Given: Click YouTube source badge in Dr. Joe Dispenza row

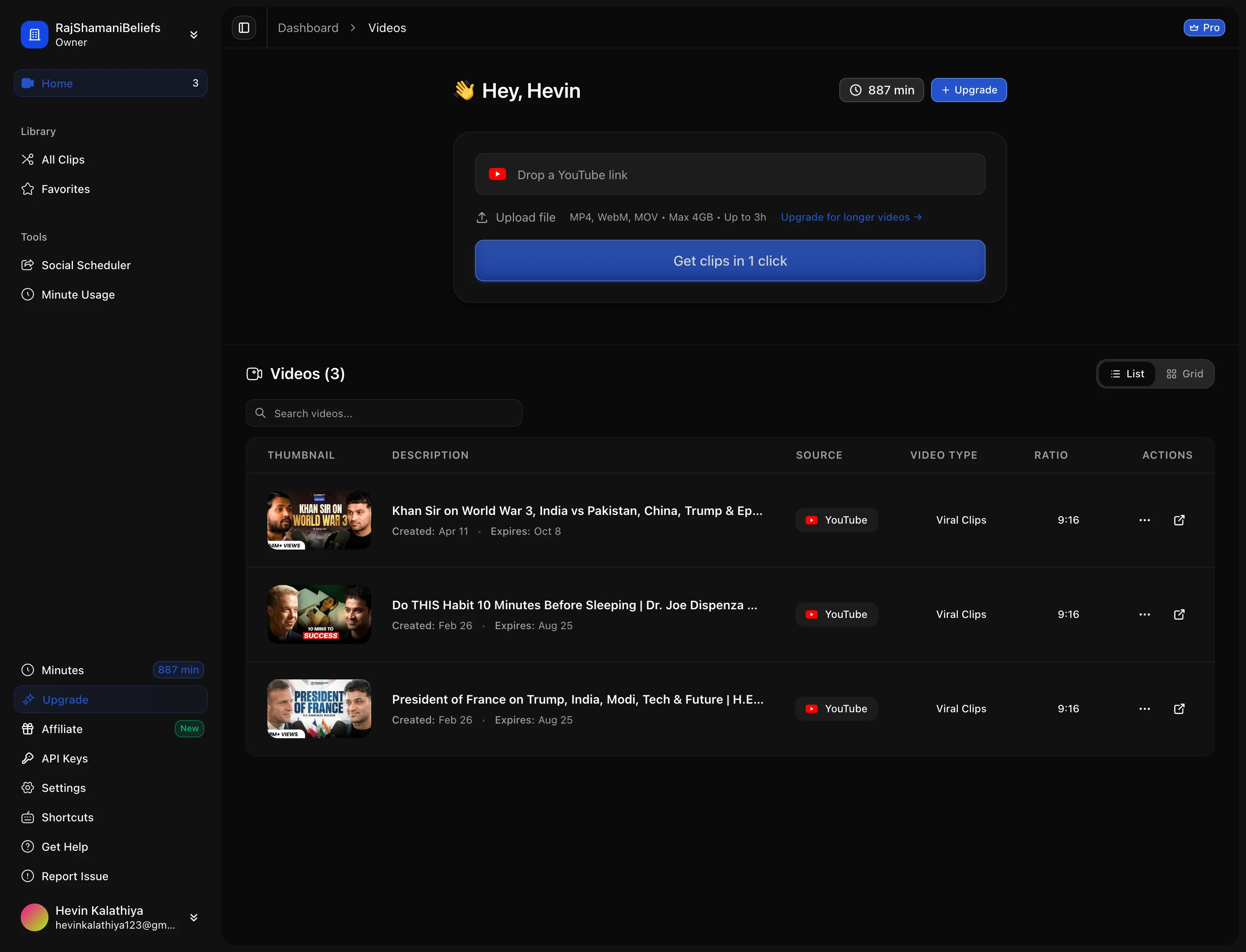Looking at the screenshot, I should click(x=836, y=614).
